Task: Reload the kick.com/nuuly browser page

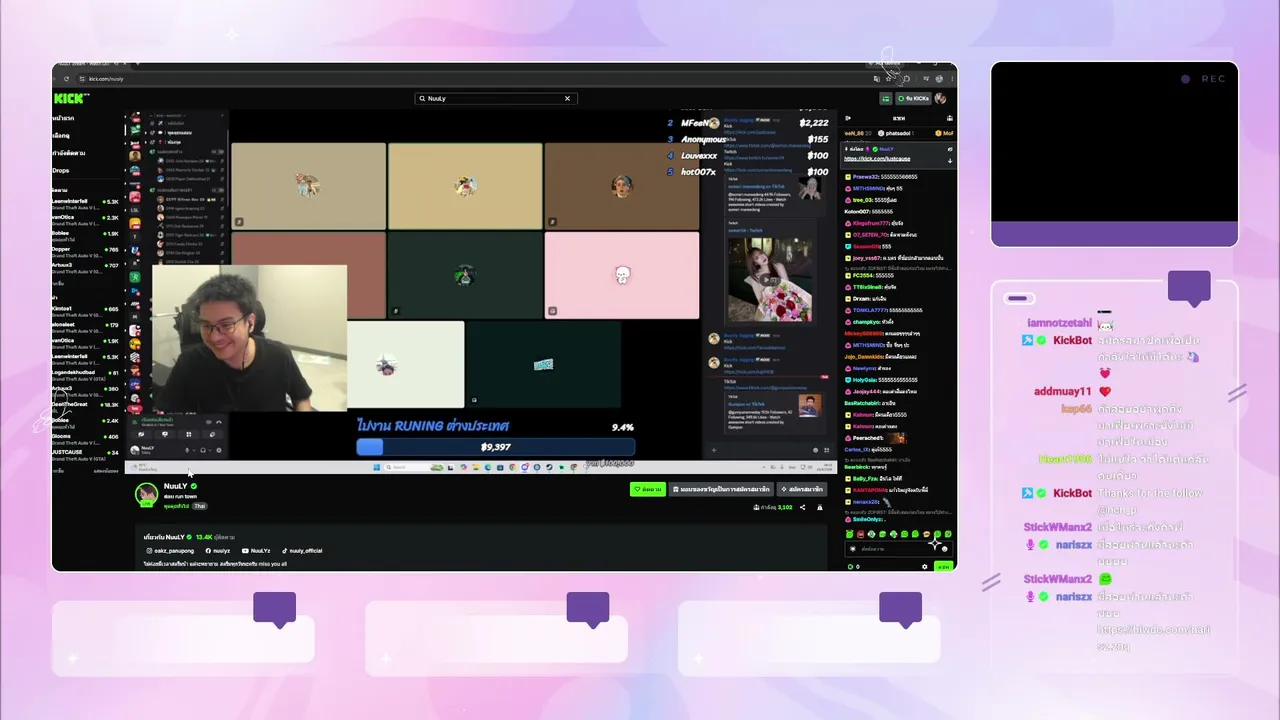Action: pos(67,79)
